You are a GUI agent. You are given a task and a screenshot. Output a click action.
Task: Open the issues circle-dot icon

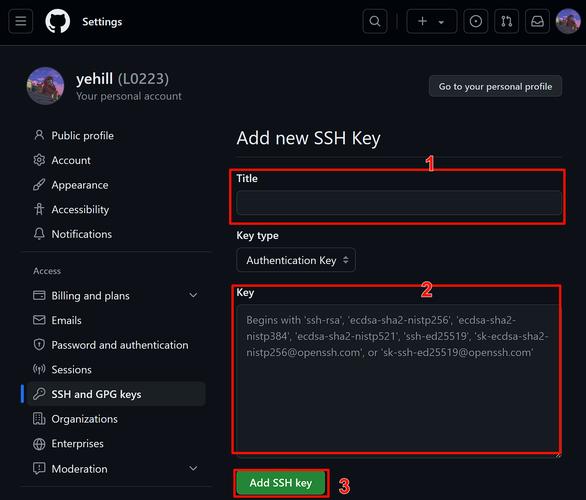click(475, 21)
